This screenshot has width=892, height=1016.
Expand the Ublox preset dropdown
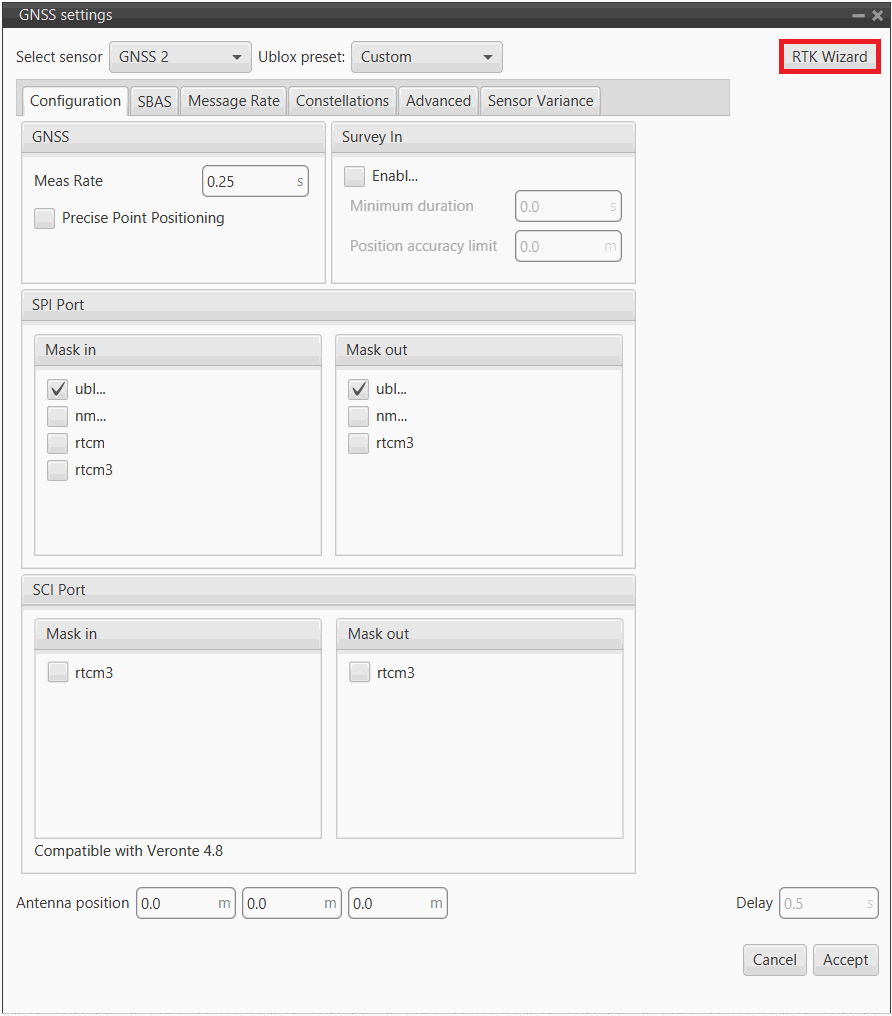pyautogui.click(x=426, y=57)
